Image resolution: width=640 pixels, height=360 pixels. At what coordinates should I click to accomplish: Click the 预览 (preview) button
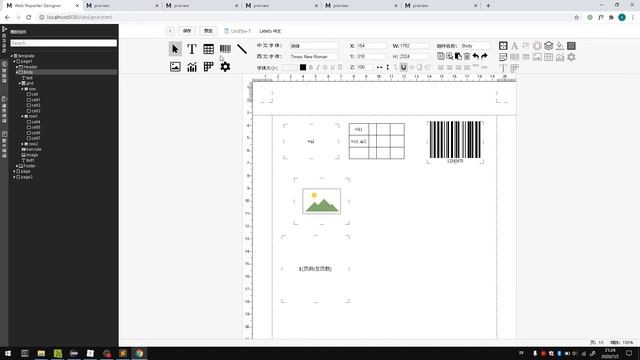tap(208, 31)
